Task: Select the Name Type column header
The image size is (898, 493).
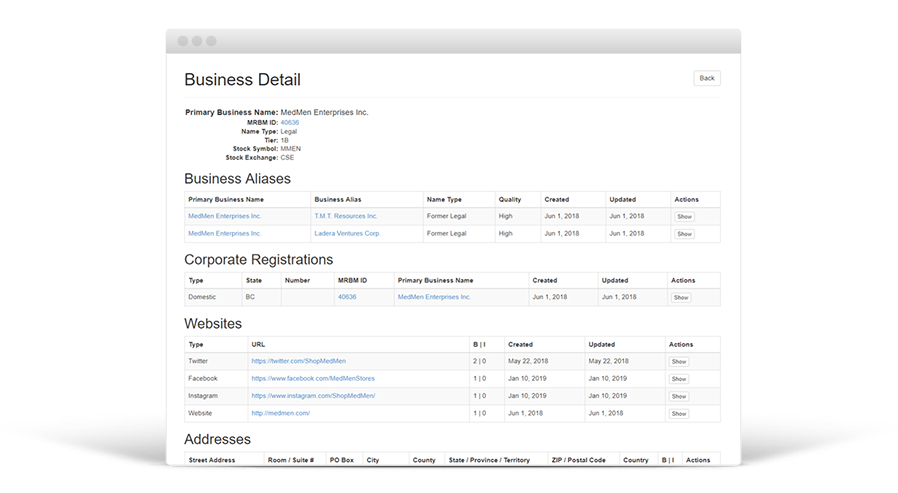Action: pos(444,200)
